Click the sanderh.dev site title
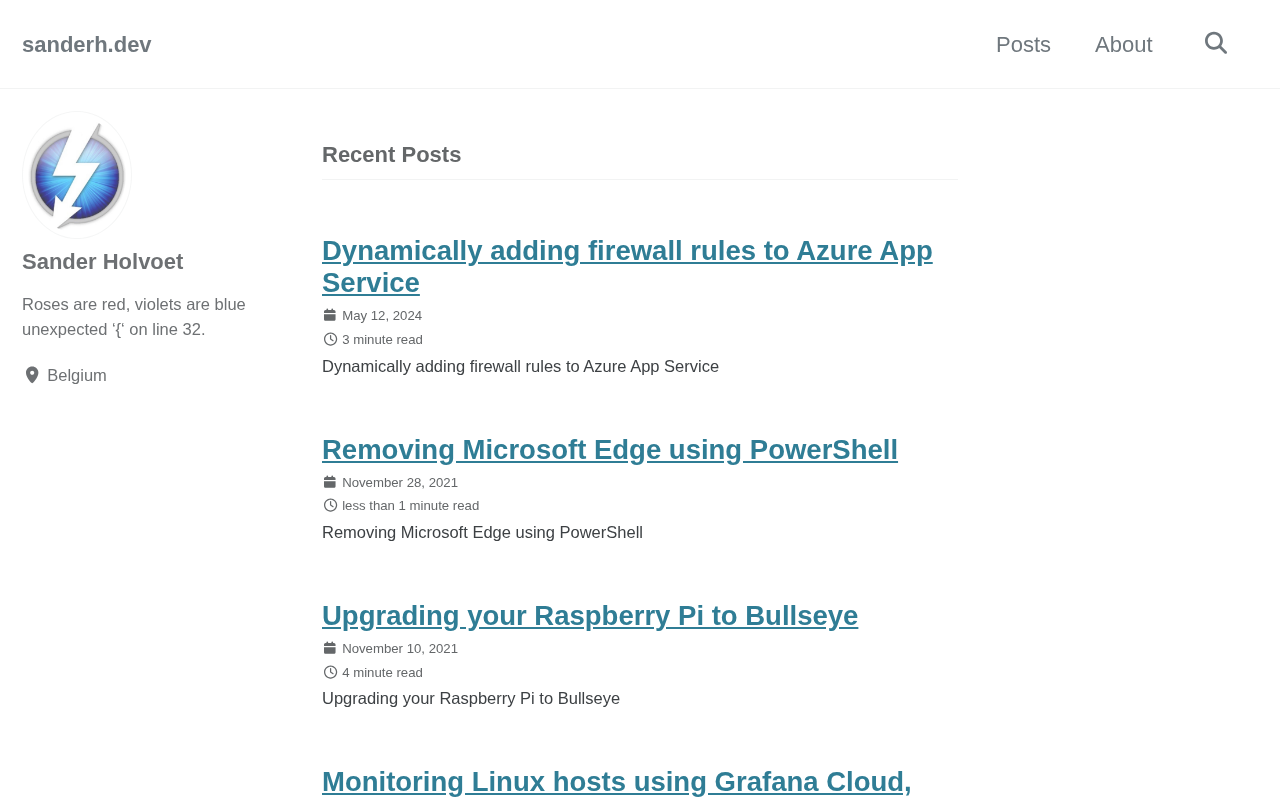Screen dimensions: 1280x800 point(87,44)
